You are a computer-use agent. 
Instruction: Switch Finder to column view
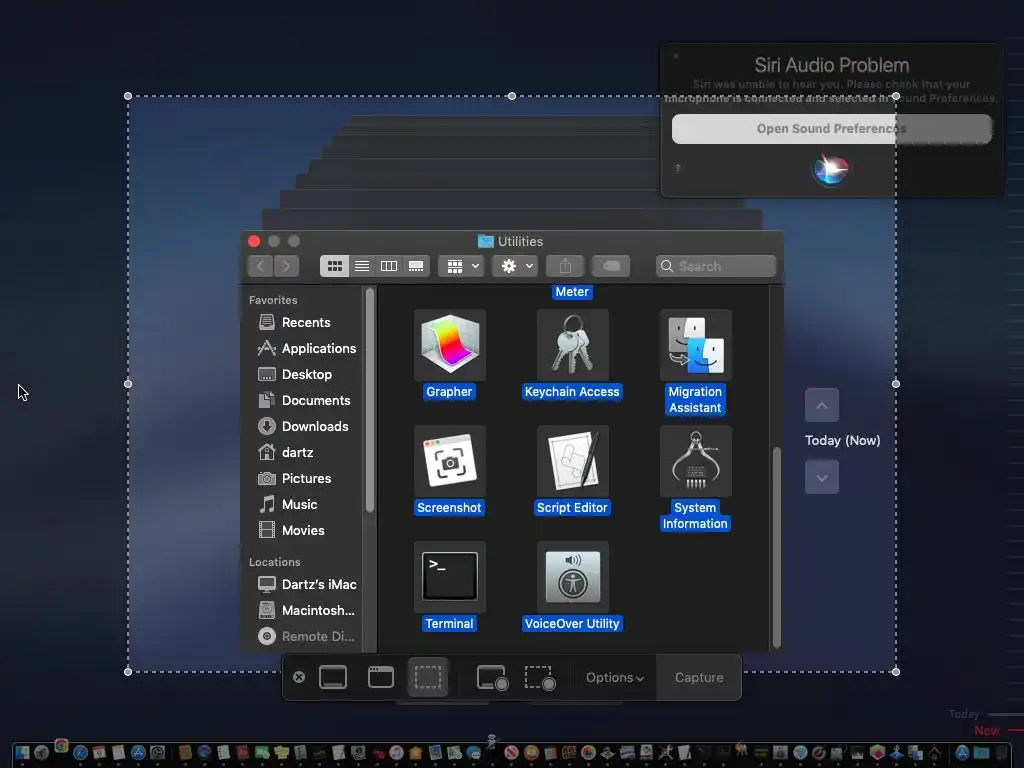389,266
